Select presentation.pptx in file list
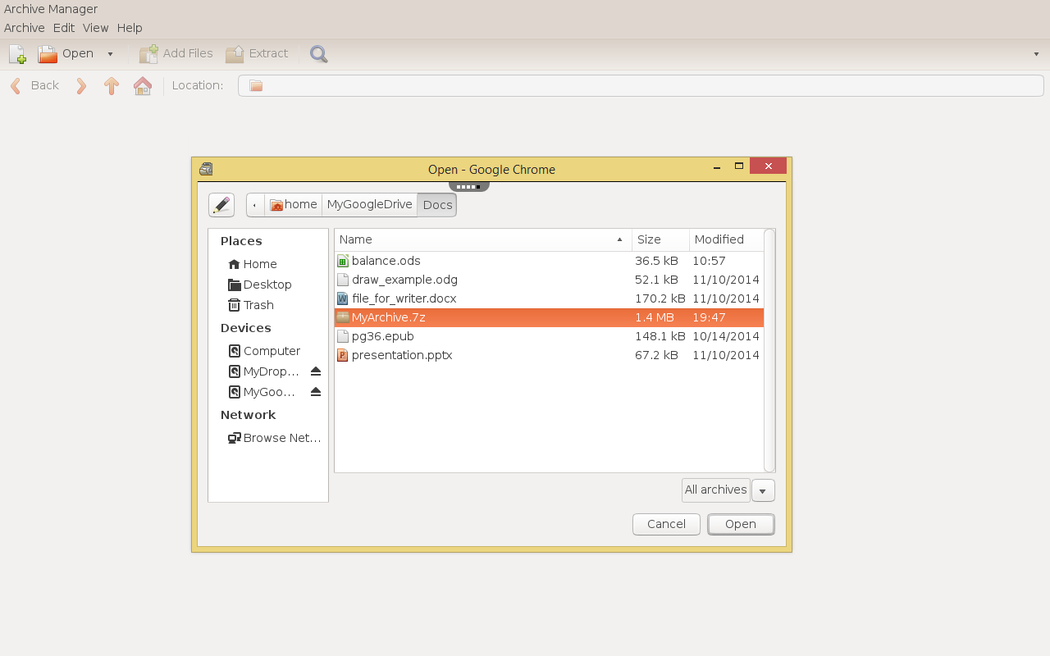 click(401, 355)
